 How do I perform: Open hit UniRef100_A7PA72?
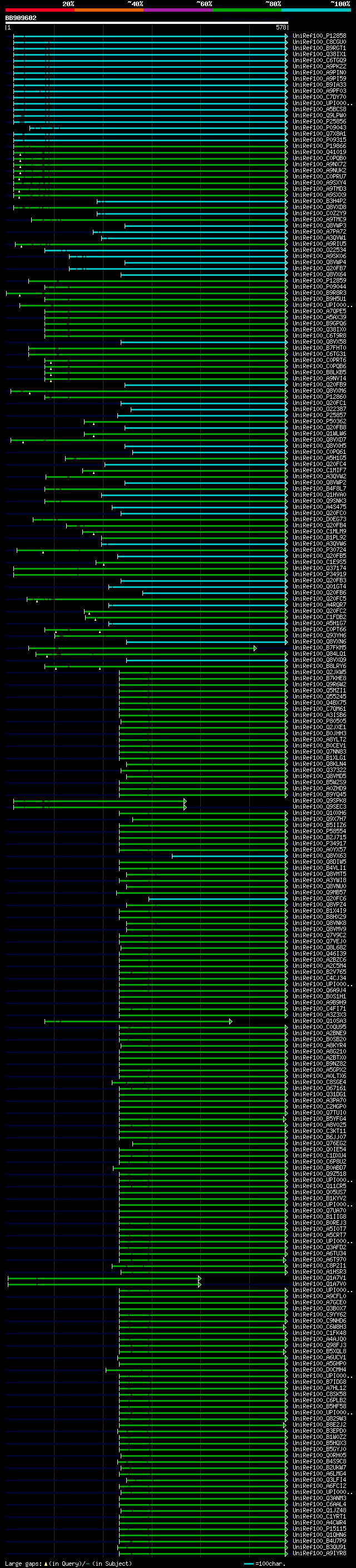[319, 232]
